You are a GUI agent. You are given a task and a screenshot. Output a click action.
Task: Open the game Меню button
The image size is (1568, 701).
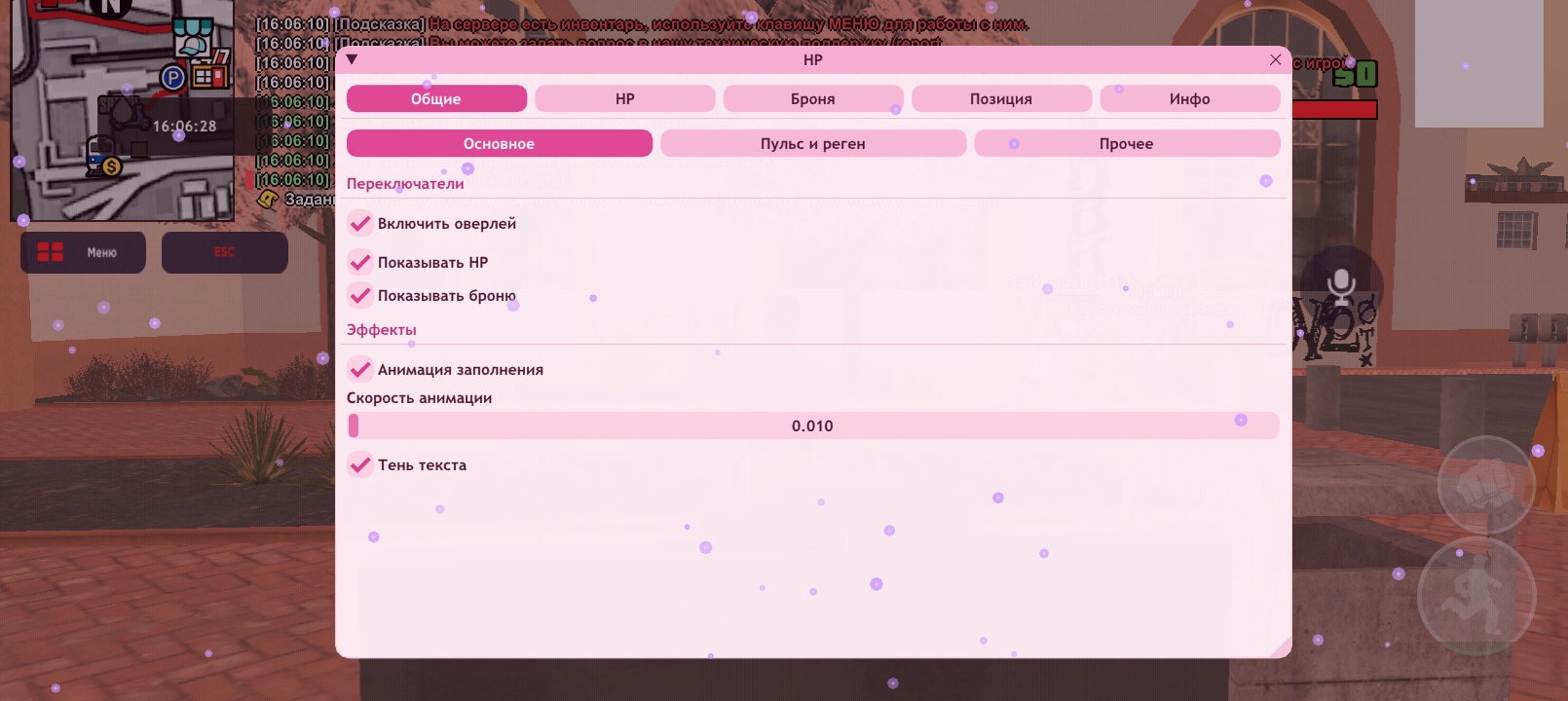[83, 252]
